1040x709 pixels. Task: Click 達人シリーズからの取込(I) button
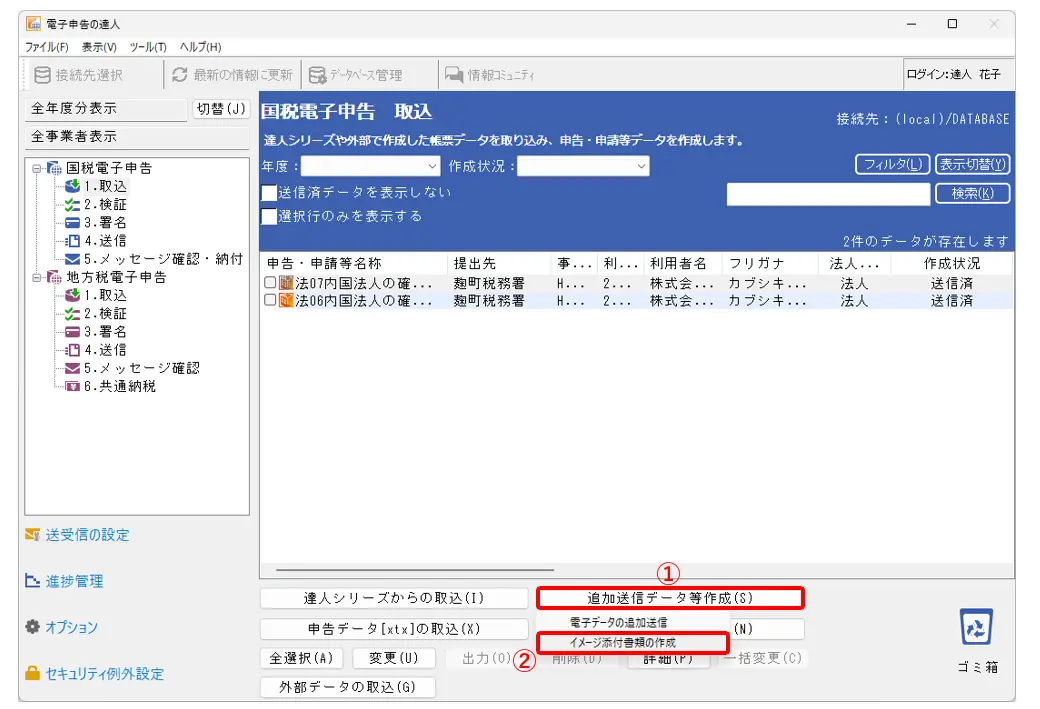point(394,598)
